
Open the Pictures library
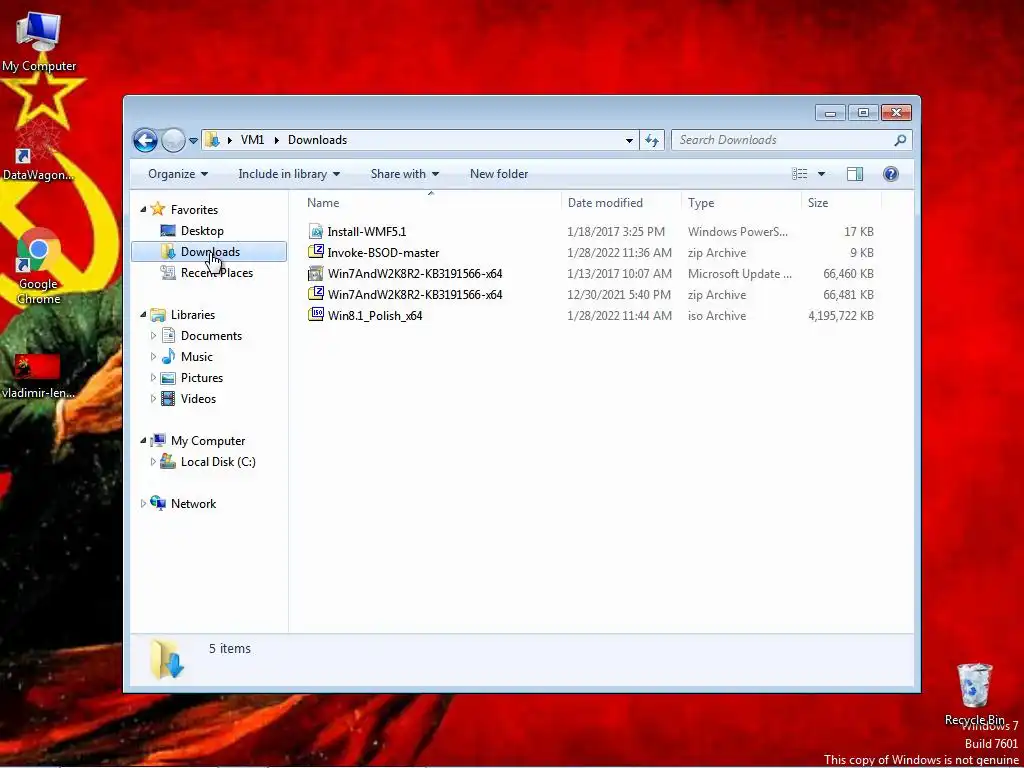coord(202,377)
